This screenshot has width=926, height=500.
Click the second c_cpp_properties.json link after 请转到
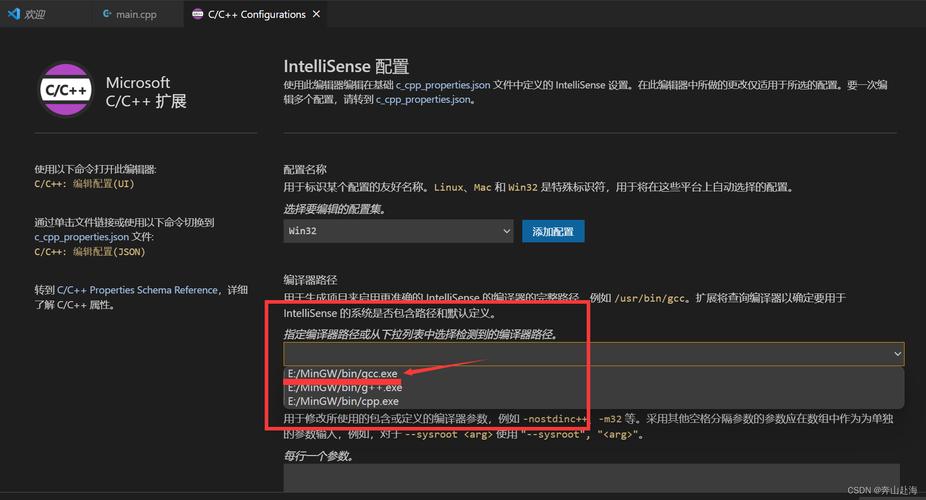(423, 99)
